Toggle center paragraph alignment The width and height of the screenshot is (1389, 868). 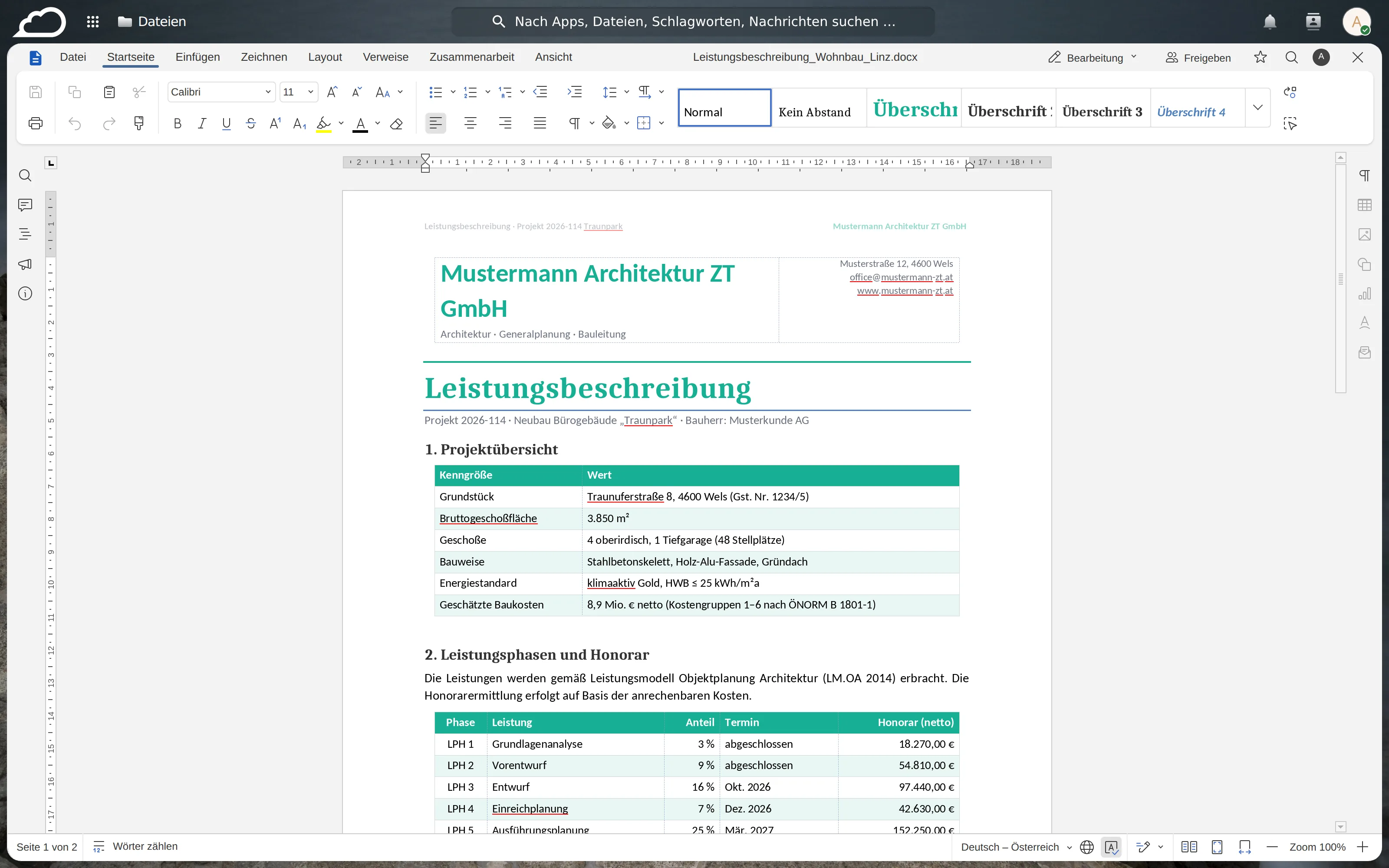click(x=471, y=123)
